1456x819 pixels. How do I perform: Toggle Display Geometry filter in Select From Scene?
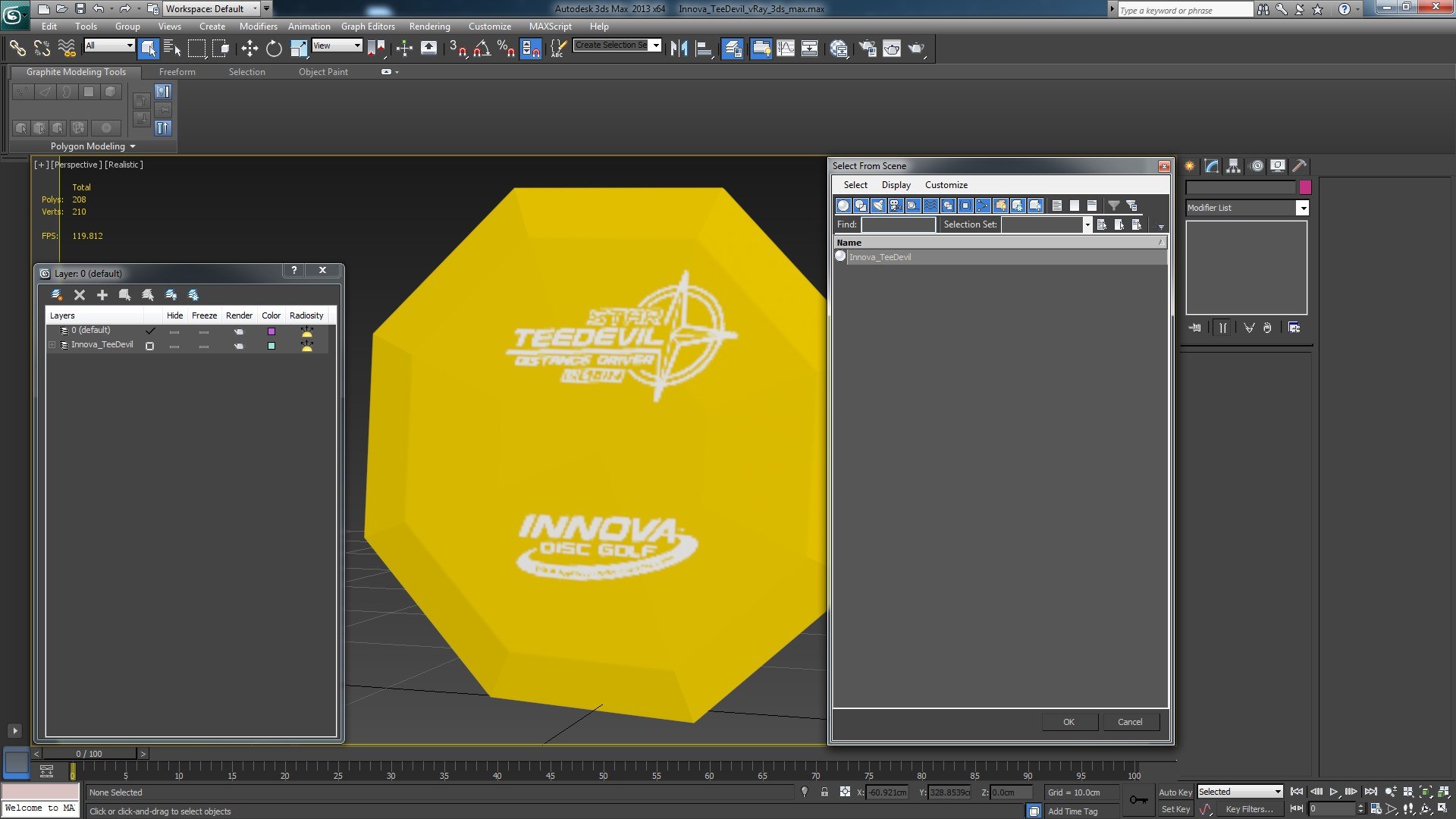pos(843,206)
